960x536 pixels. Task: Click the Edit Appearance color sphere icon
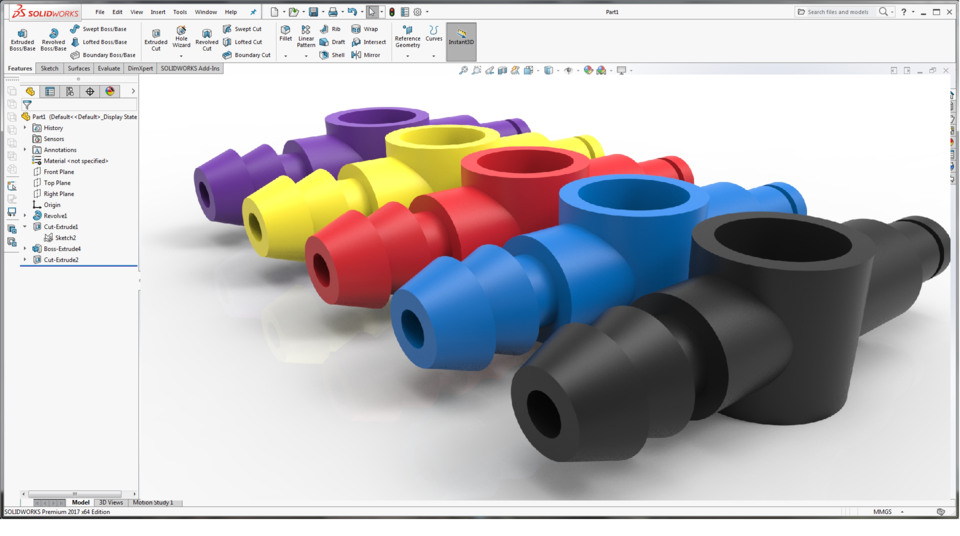click(x=588, y=70)
